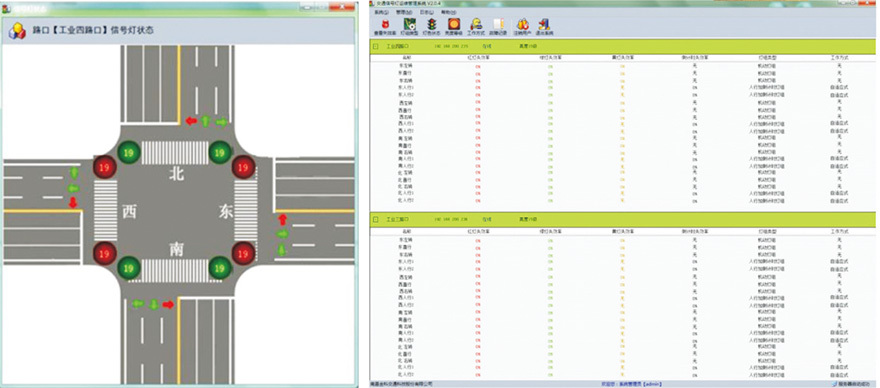Collapse the second intersection group header box
880x388 pixels.
click(376, 219)
